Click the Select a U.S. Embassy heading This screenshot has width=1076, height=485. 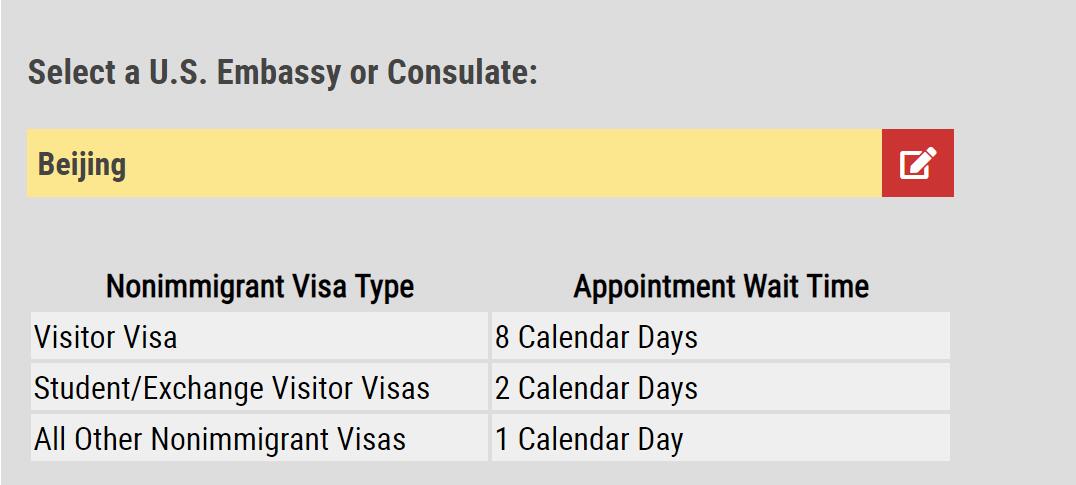click(283, 73)
